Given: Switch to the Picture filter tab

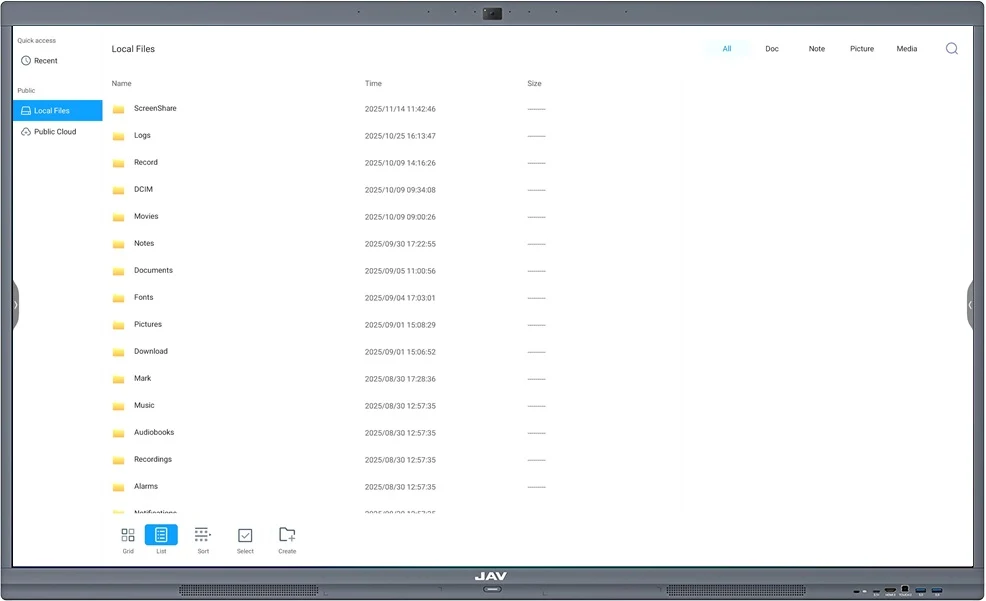Looking at the screenshot, I should [x=861, y=48].
